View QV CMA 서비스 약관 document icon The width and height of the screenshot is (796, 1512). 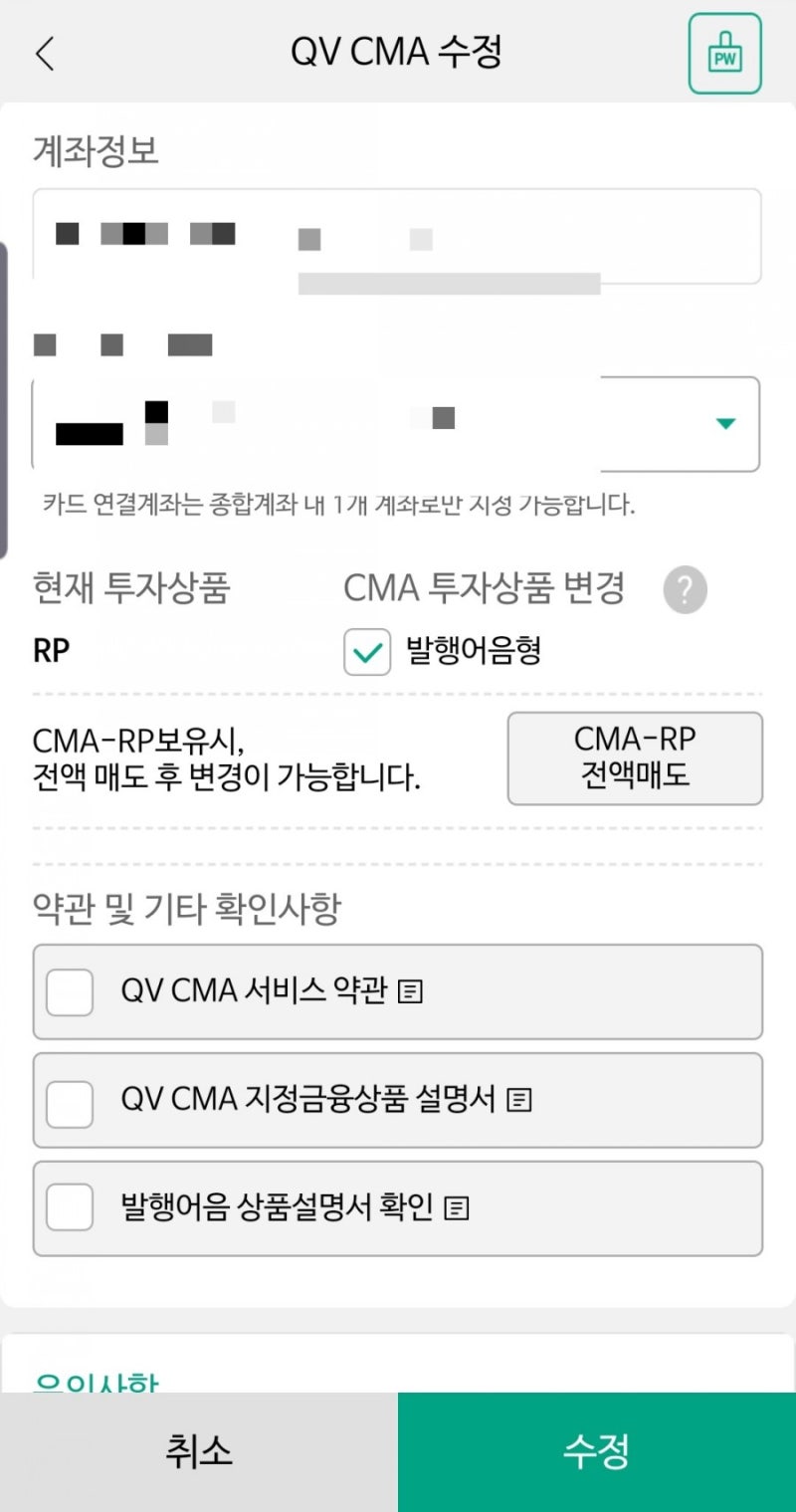[410, 991]
